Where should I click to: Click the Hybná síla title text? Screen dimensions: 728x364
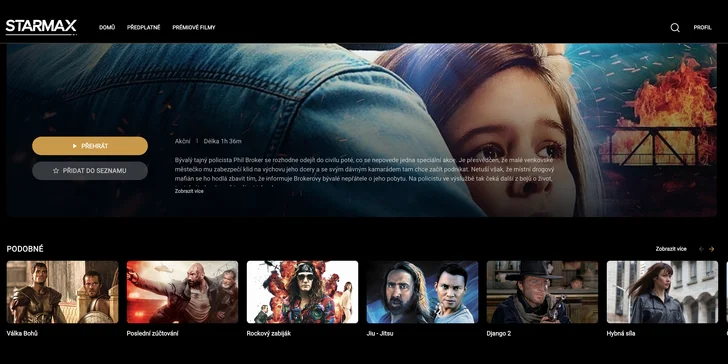[621, 333]
